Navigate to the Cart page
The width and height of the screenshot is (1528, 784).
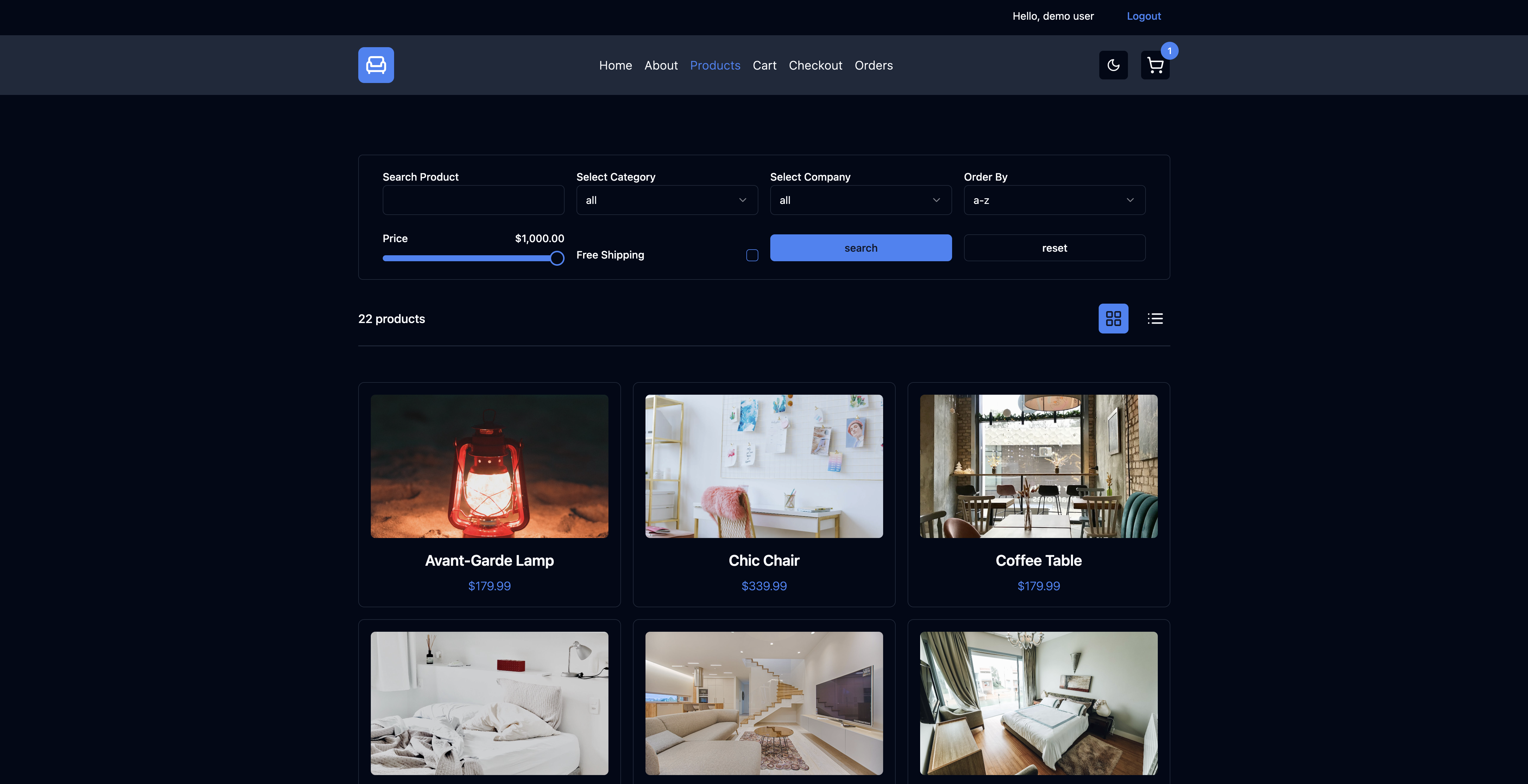pyautogui.click(x=764, y=65)
